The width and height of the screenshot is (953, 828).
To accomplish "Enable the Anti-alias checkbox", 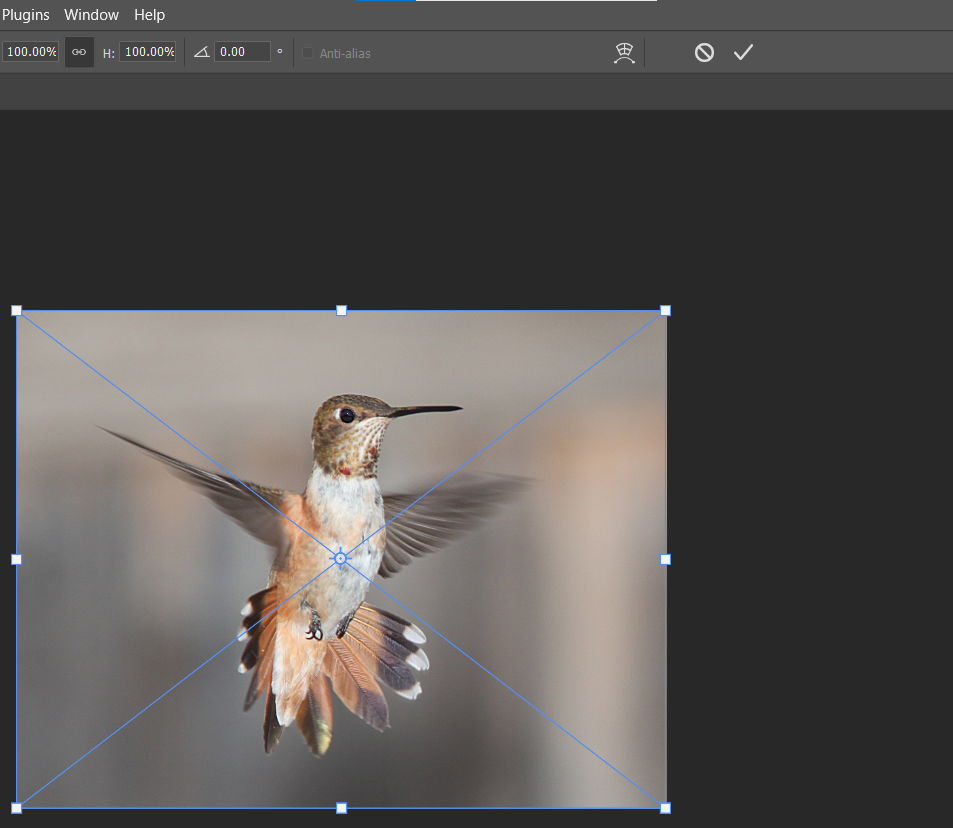I will coord(308,53).
